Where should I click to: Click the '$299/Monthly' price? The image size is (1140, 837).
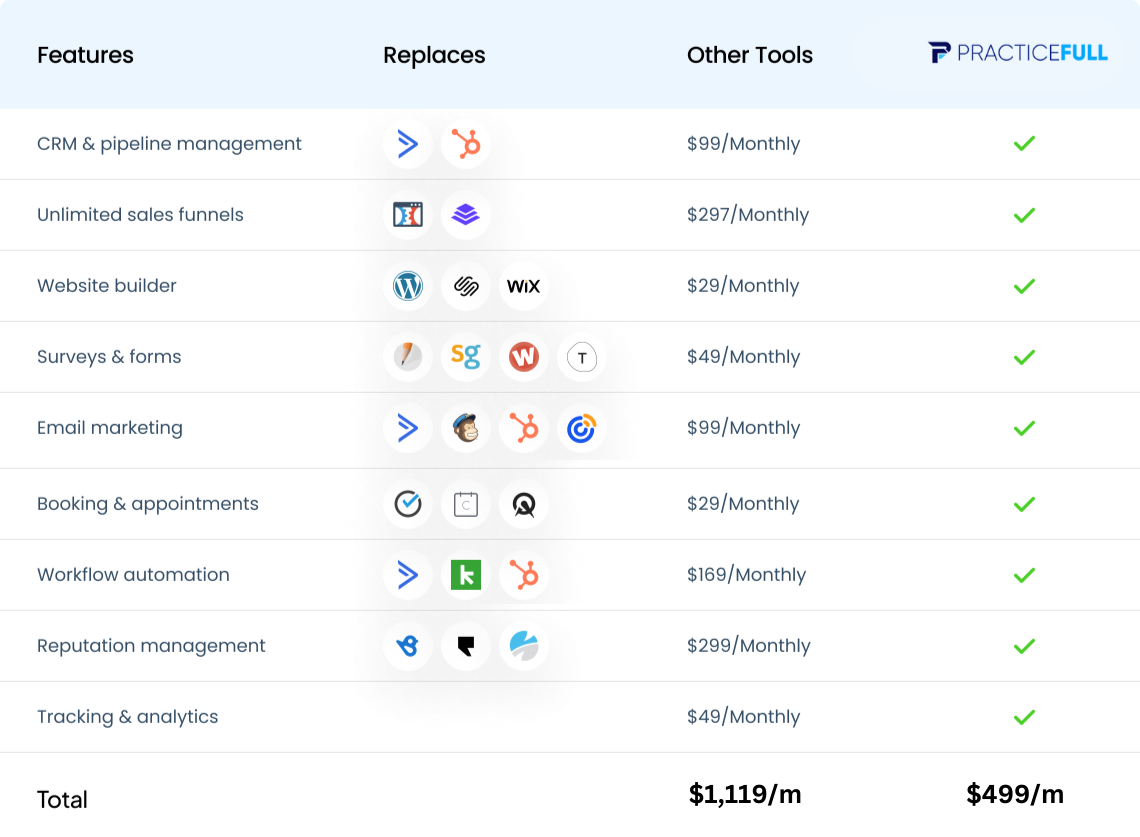click(x=748, y=646)
